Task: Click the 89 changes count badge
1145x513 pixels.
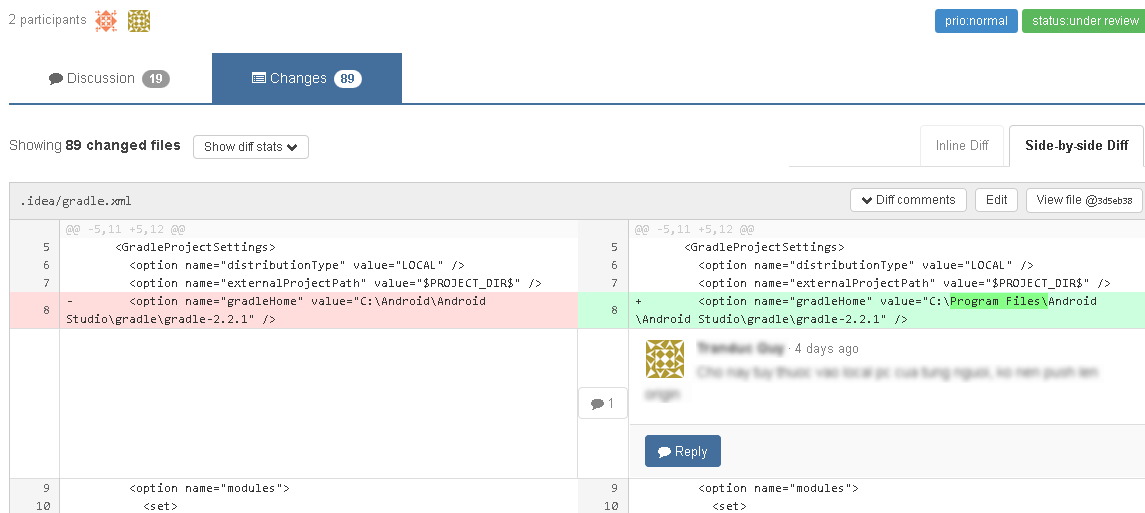Action: pos(348,79)
